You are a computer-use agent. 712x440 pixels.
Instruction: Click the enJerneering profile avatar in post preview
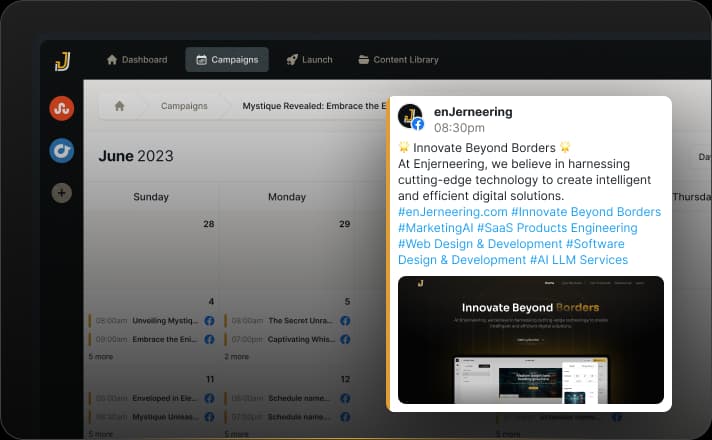pyautogui.click(x=410, y=117)
